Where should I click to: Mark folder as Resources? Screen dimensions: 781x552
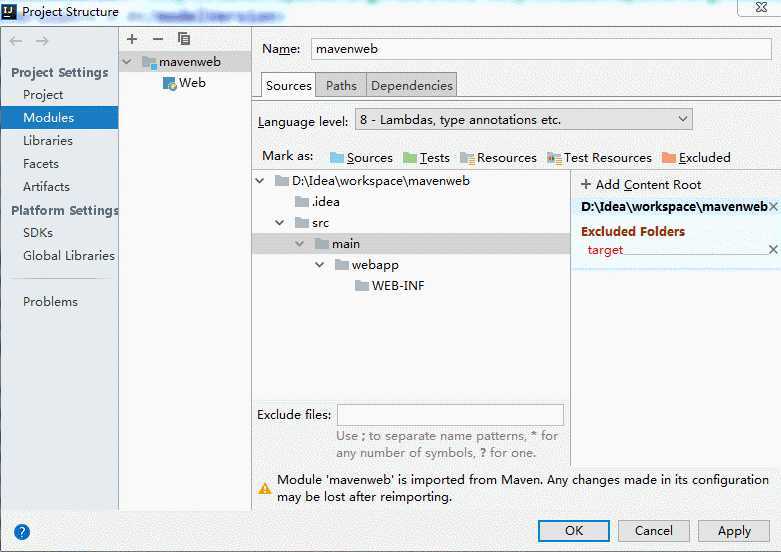pos(499,158)
